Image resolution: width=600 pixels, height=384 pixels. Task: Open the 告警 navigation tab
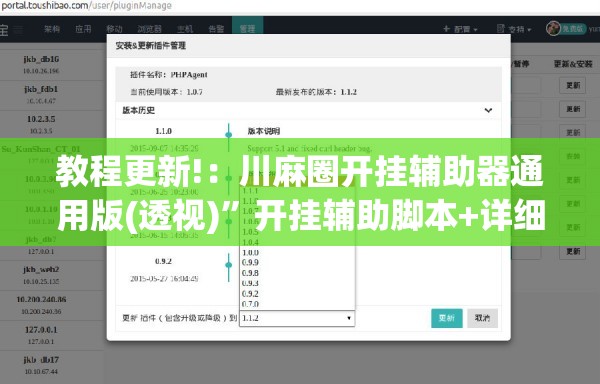[x=216, y=29]
